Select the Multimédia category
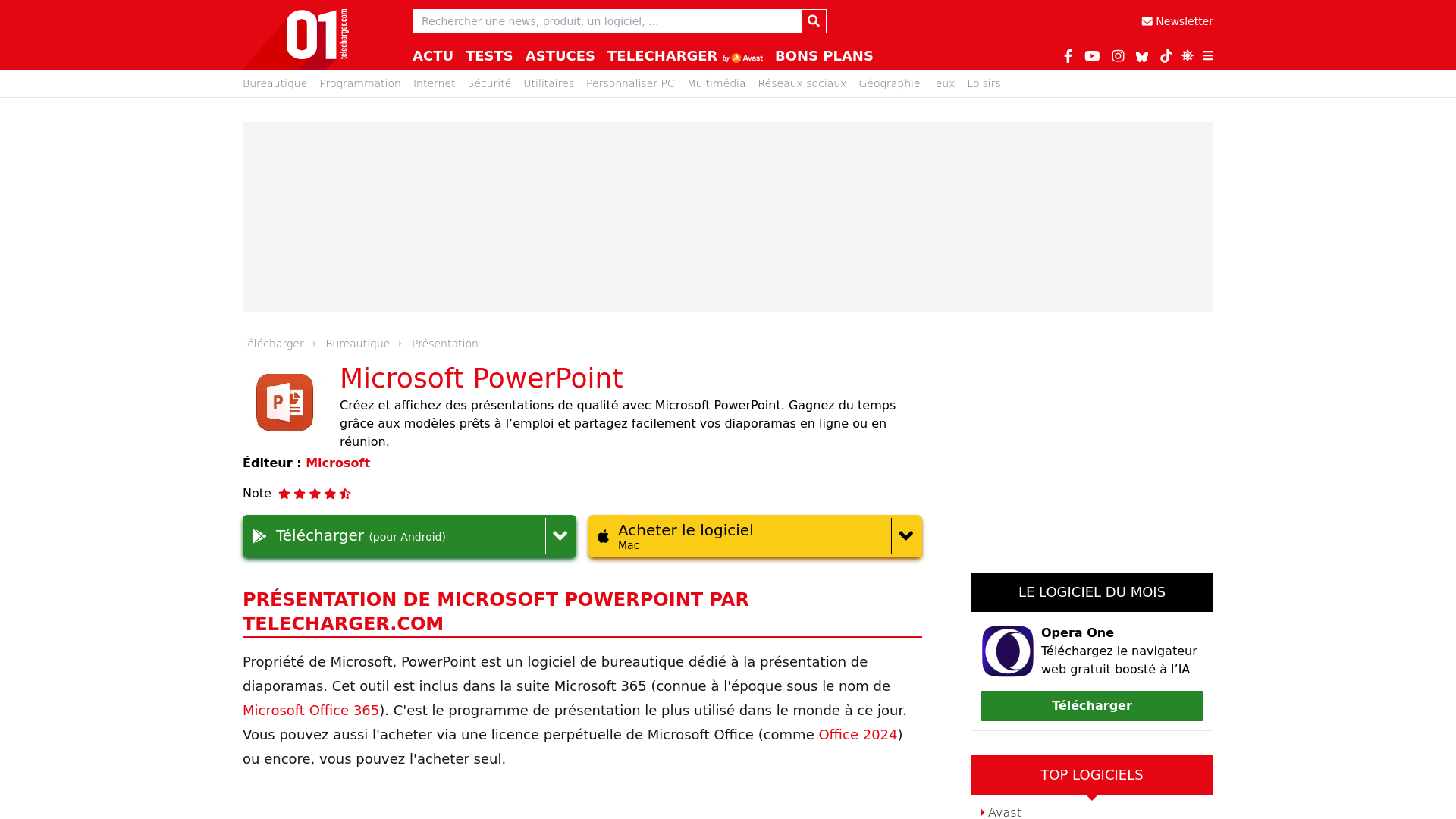 click(717, 83)
